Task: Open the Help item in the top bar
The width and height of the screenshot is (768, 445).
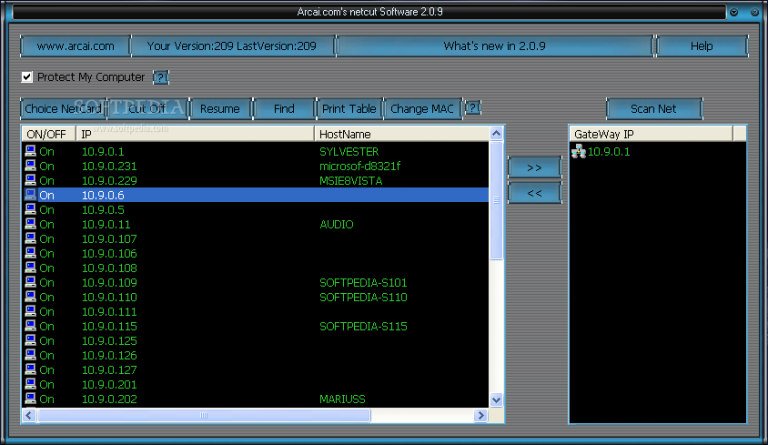Action: point(702,46)
